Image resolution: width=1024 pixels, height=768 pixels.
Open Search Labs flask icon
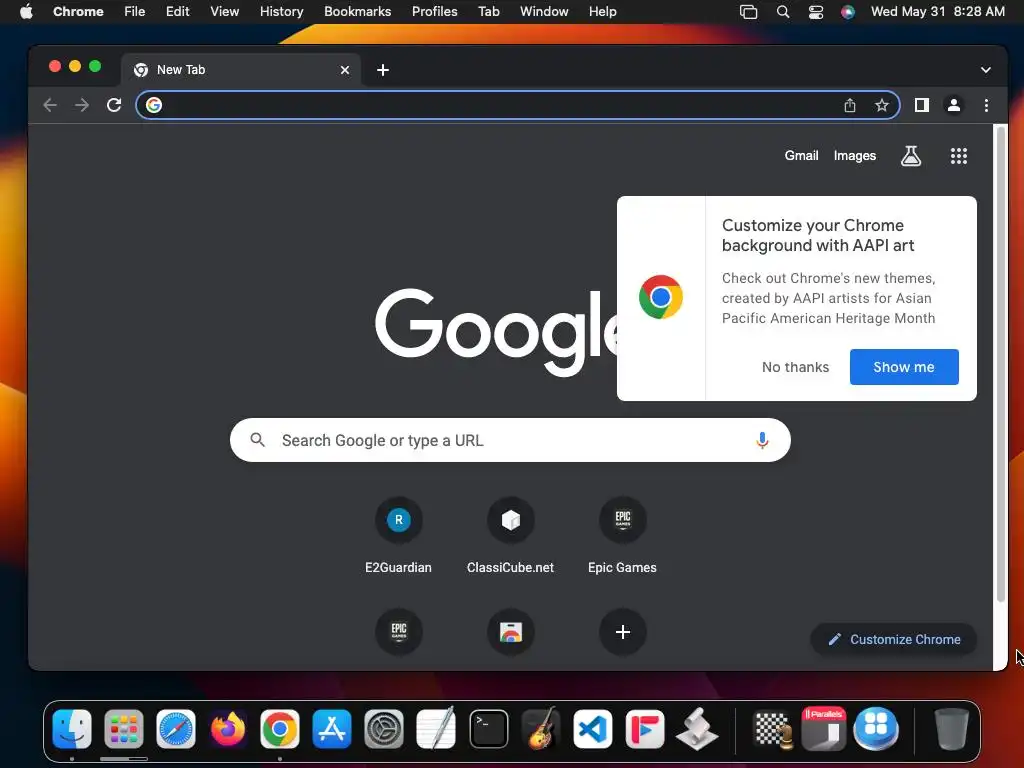[911, 155]
